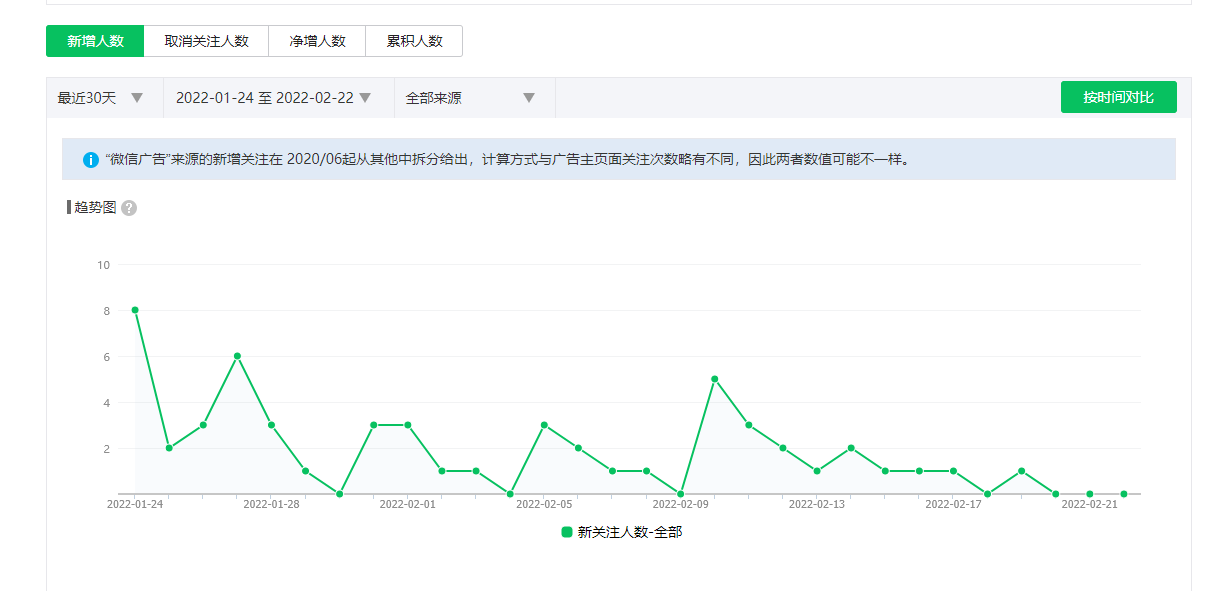Click the 2022-02-01 data point on the line
The image size is (1225, 591).
click(408, 425)
